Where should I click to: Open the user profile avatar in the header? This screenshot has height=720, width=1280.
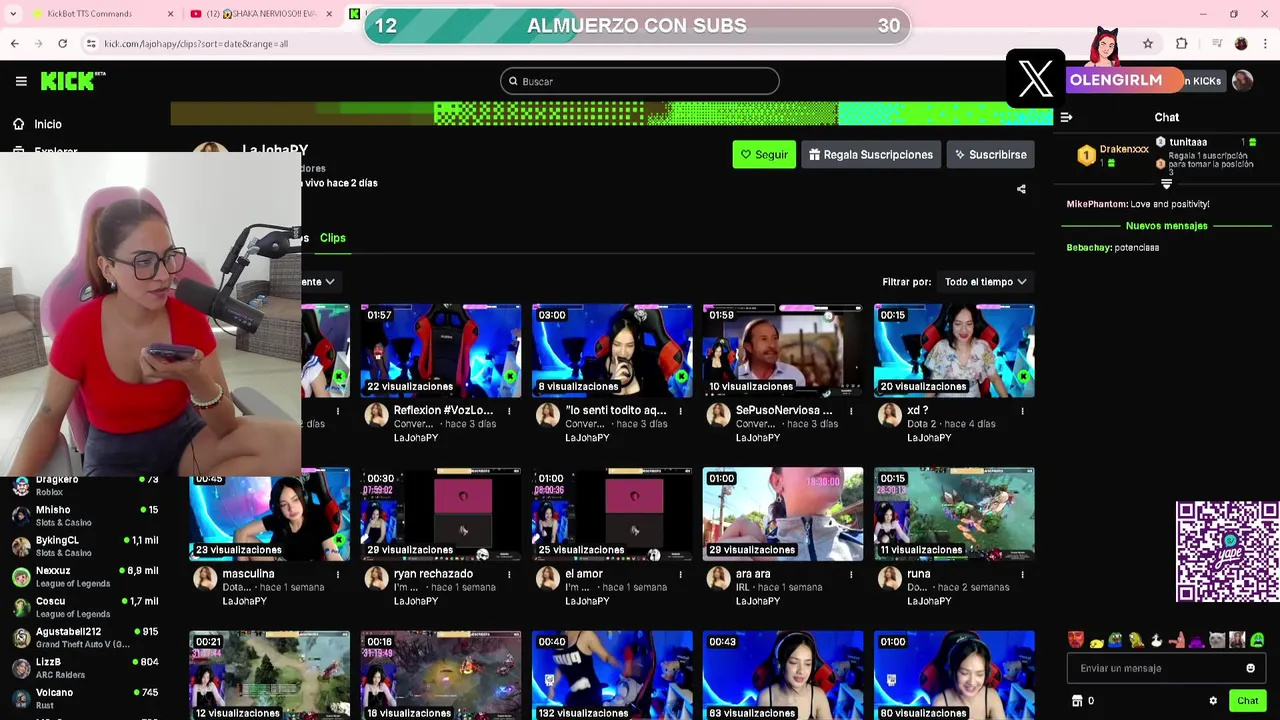coord(1242,81)
